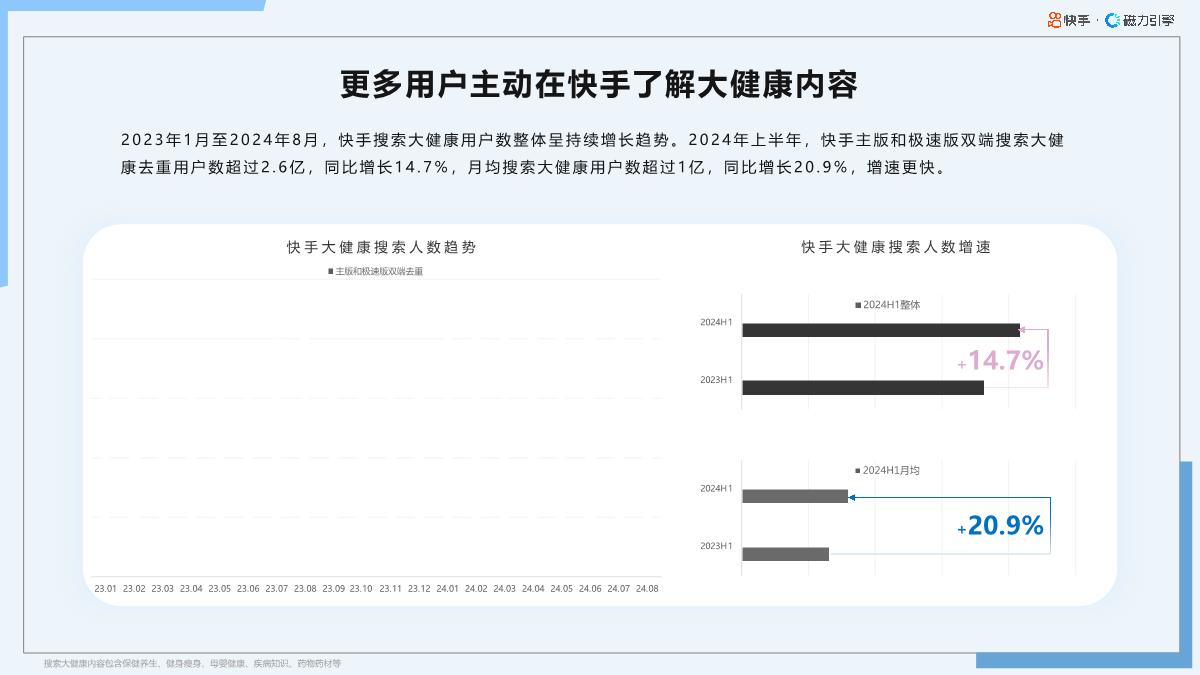Expand the 快手大健康搜索人数趋势 chart section
1200x675 pixels.
382,247
